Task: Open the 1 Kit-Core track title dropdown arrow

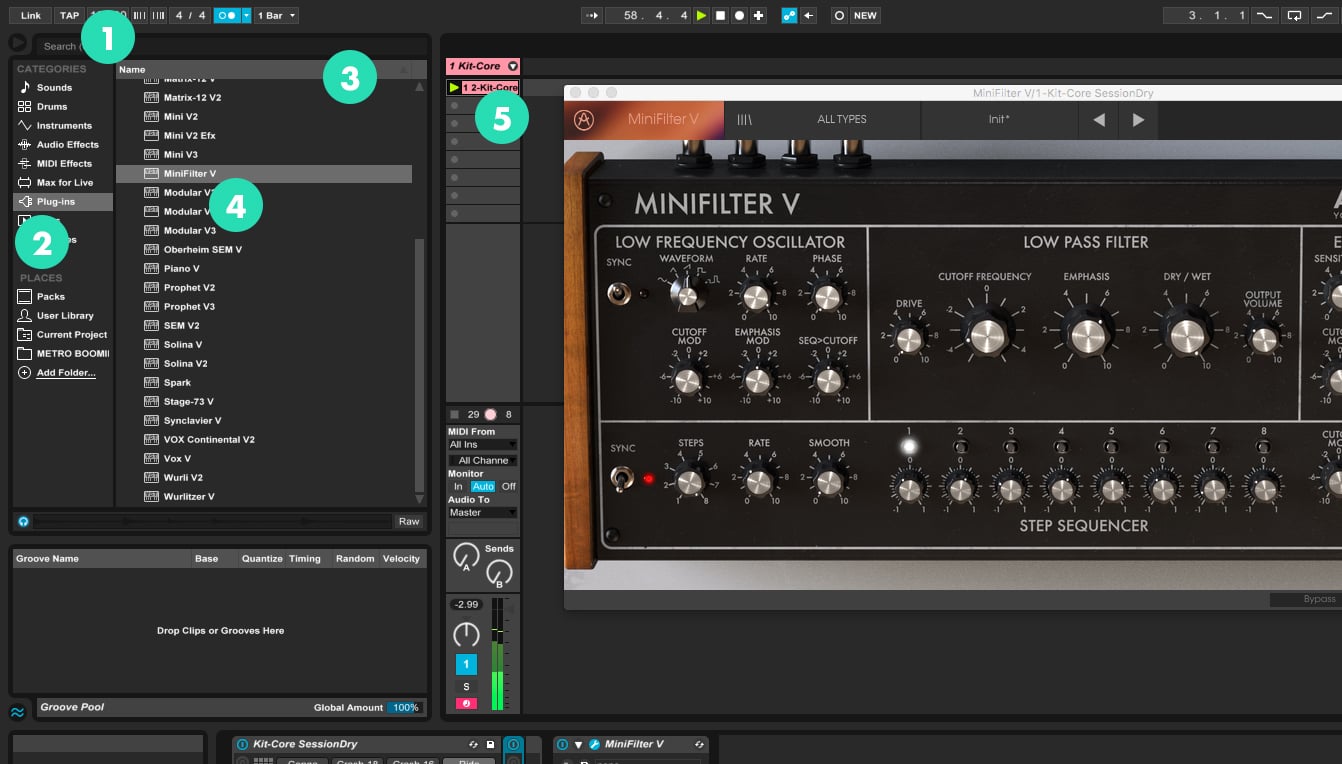Action: [x=513, y=66]
